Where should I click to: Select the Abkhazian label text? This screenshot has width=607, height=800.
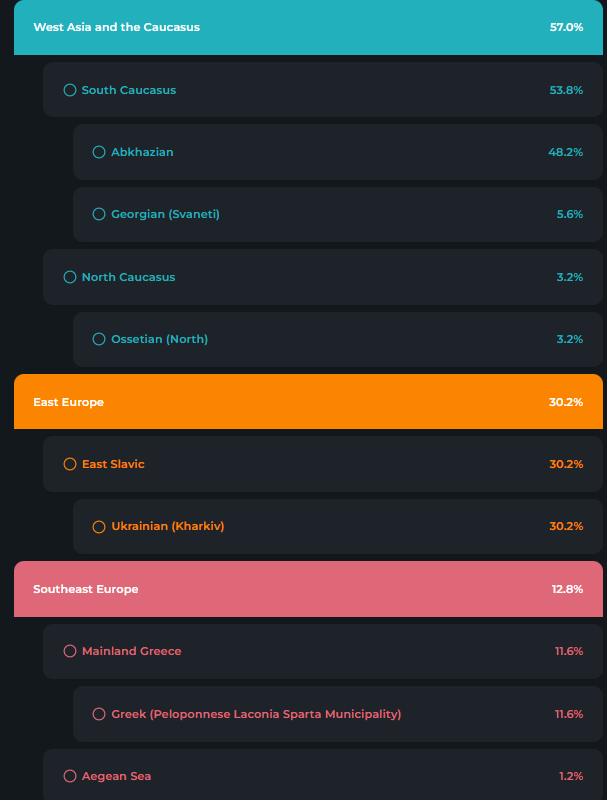[142, 152]
